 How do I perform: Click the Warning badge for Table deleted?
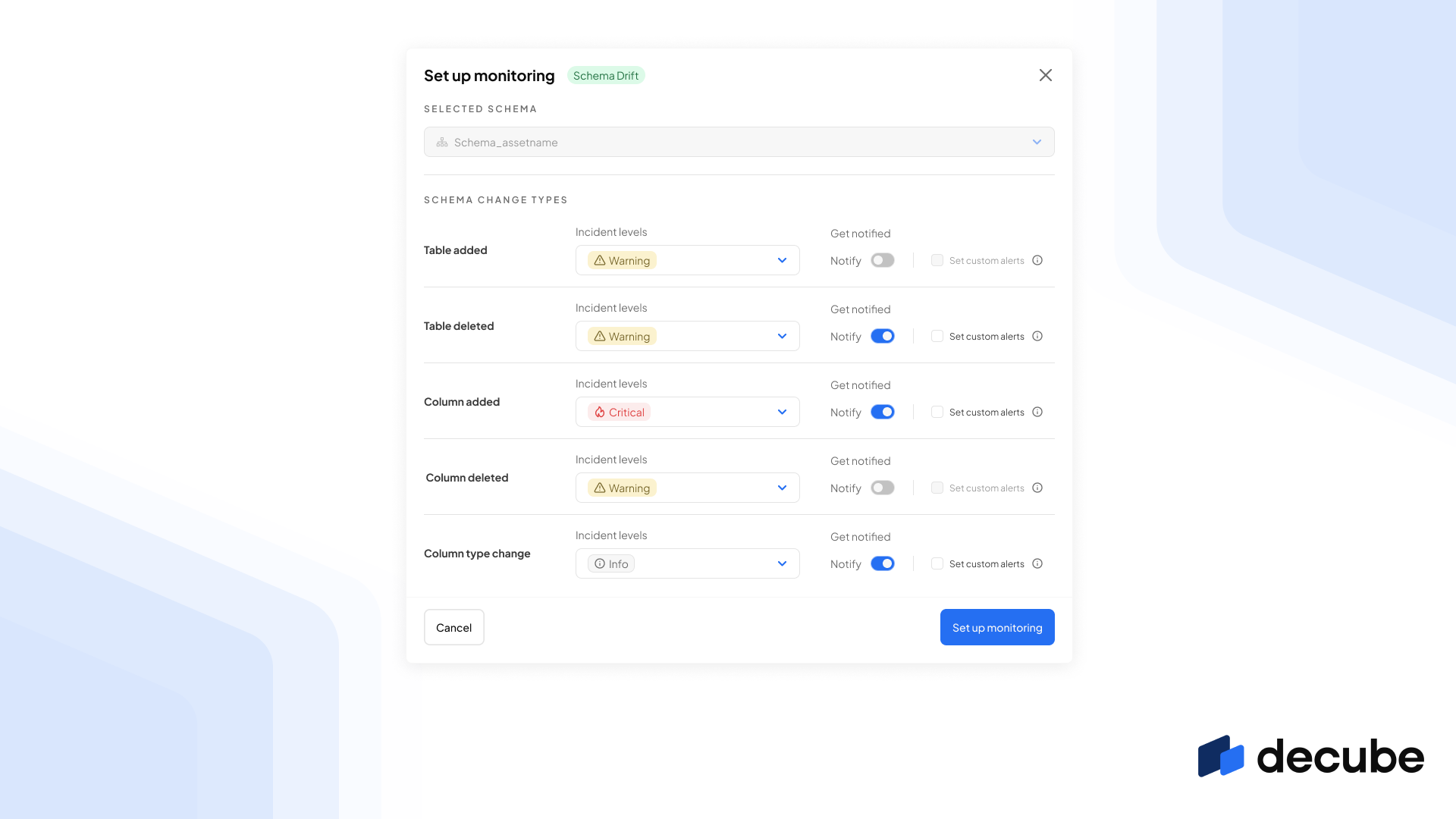coord(622,336)
